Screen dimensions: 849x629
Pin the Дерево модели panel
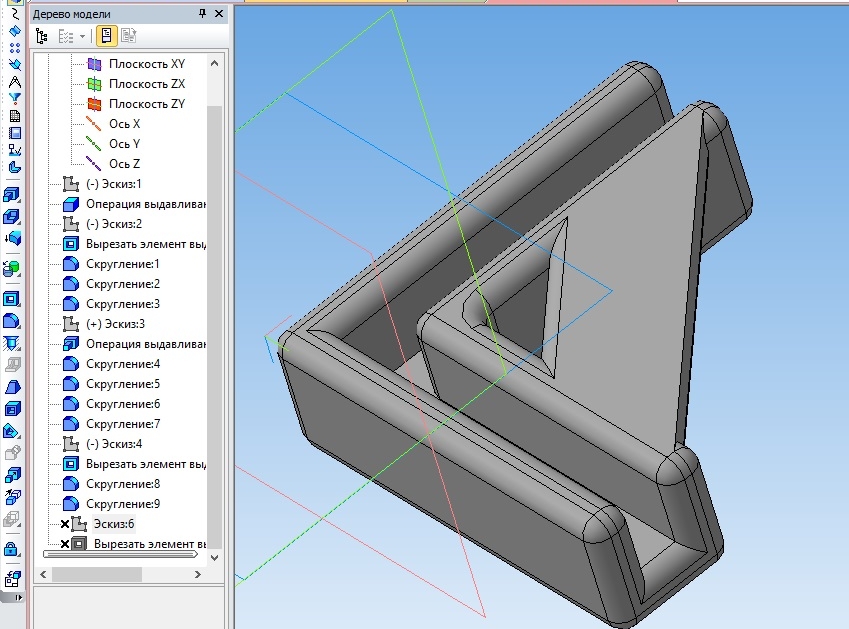point(203,14)
